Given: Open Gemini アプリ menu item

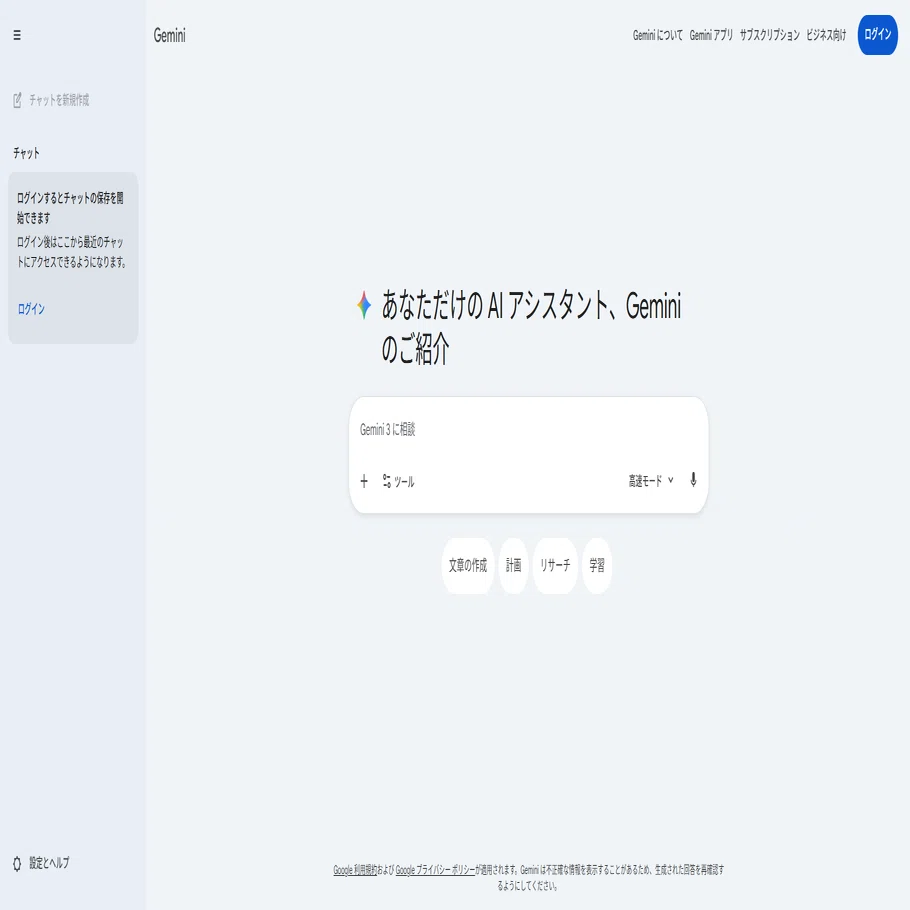Looking at the screenshot, I should coord(711,35).
